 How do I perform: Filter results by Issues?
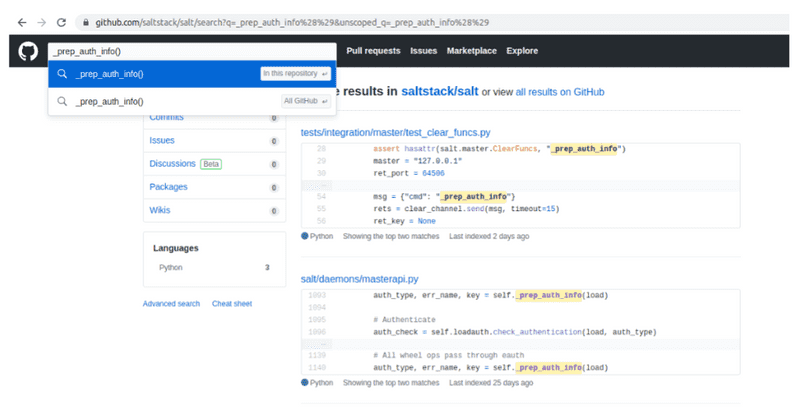[x=162, y=140]
